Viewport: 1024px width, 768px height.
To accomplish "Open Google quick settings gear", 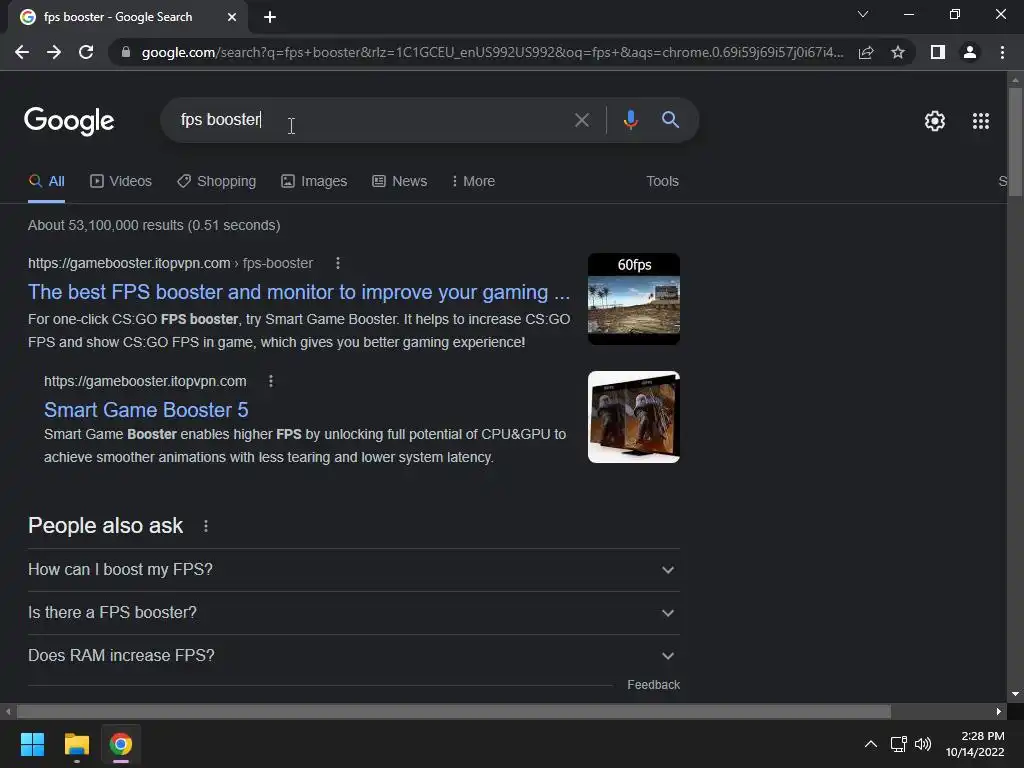I will point(935,121).
